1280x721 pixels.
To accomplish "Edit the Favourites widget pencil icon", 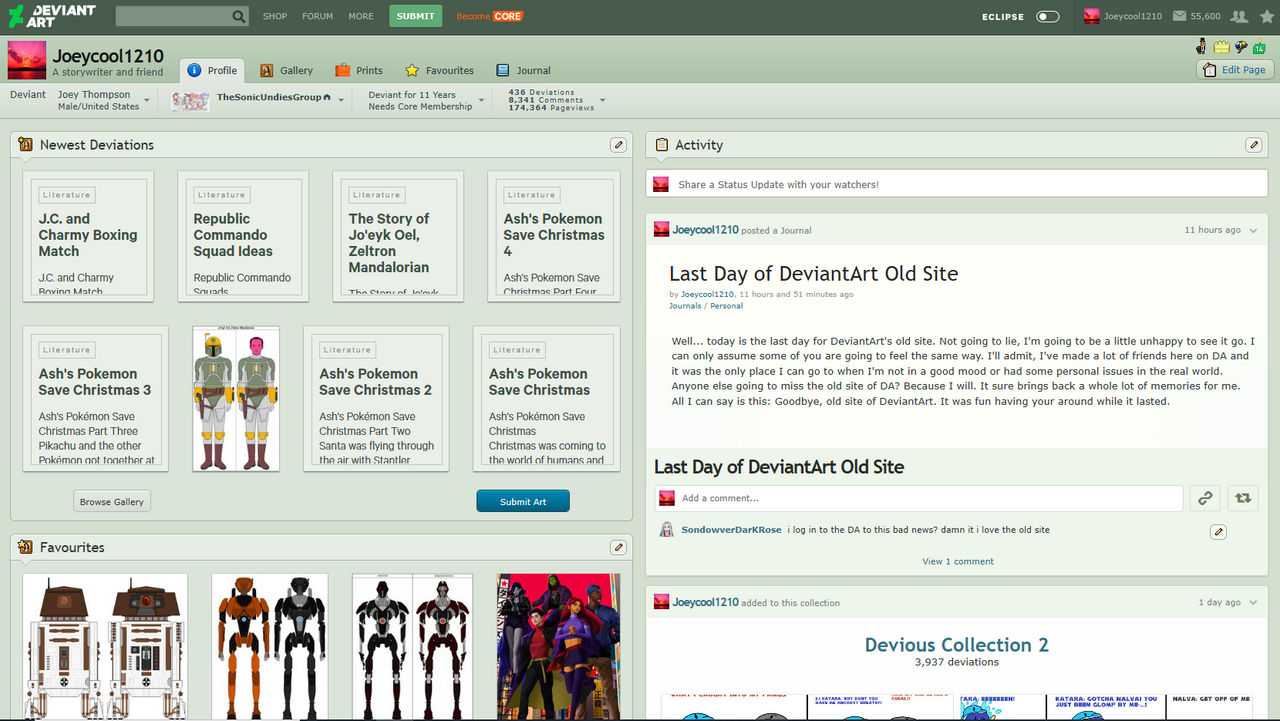I will tap(618, 547).
